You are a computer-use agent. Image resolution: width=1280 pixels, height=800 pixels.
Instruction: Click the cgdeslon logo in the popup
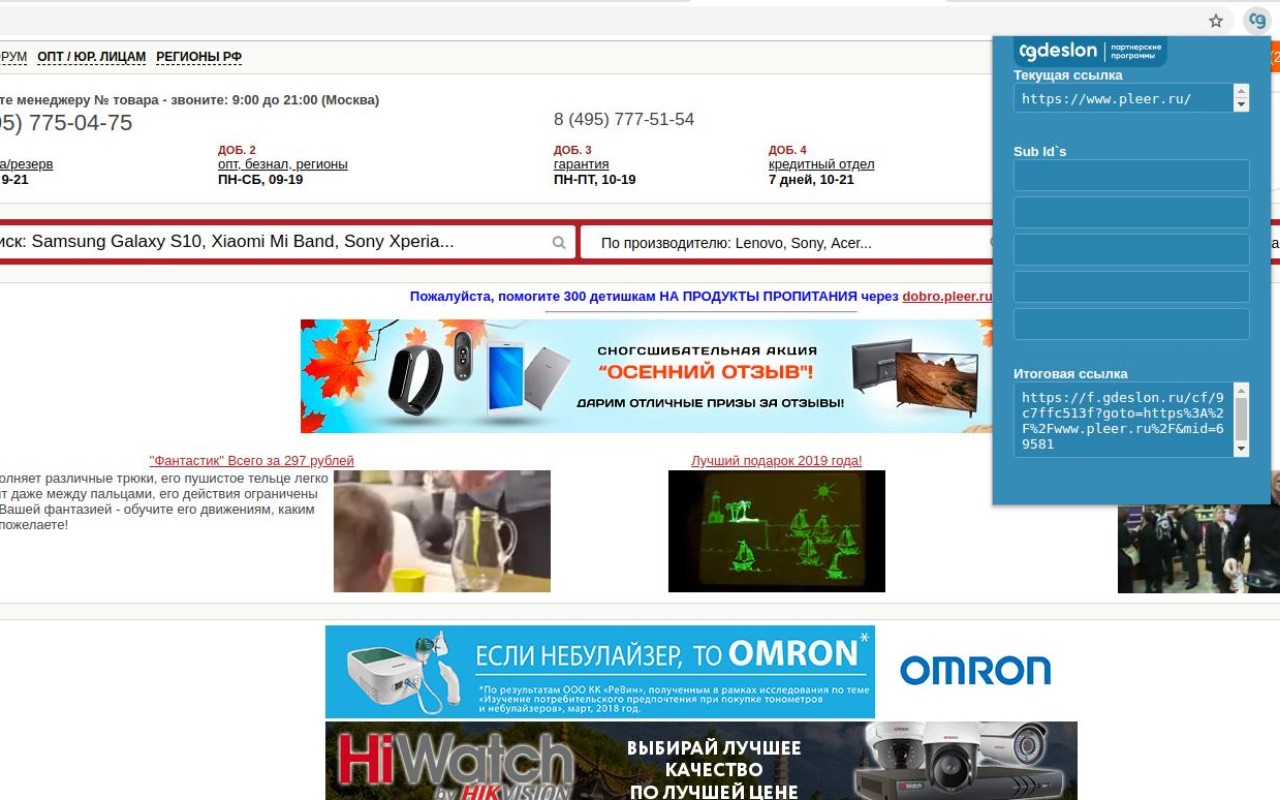pos(1090,51)
